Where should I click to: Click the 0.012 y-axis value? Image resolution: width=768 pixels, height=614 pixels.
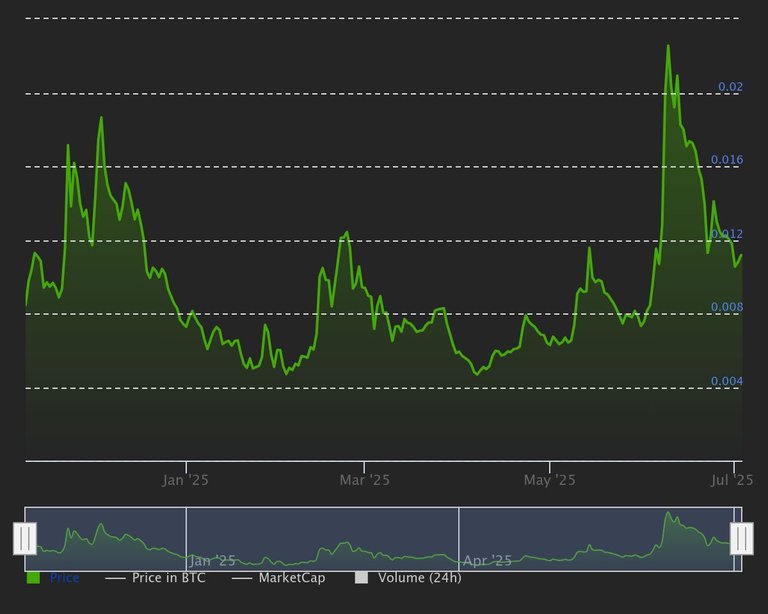727,234
